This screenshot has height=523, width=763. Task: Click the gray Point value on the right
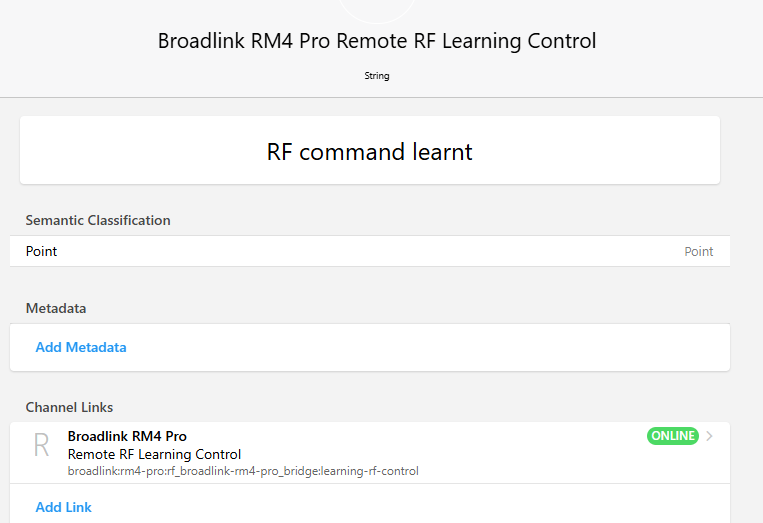tap(698, 252)
